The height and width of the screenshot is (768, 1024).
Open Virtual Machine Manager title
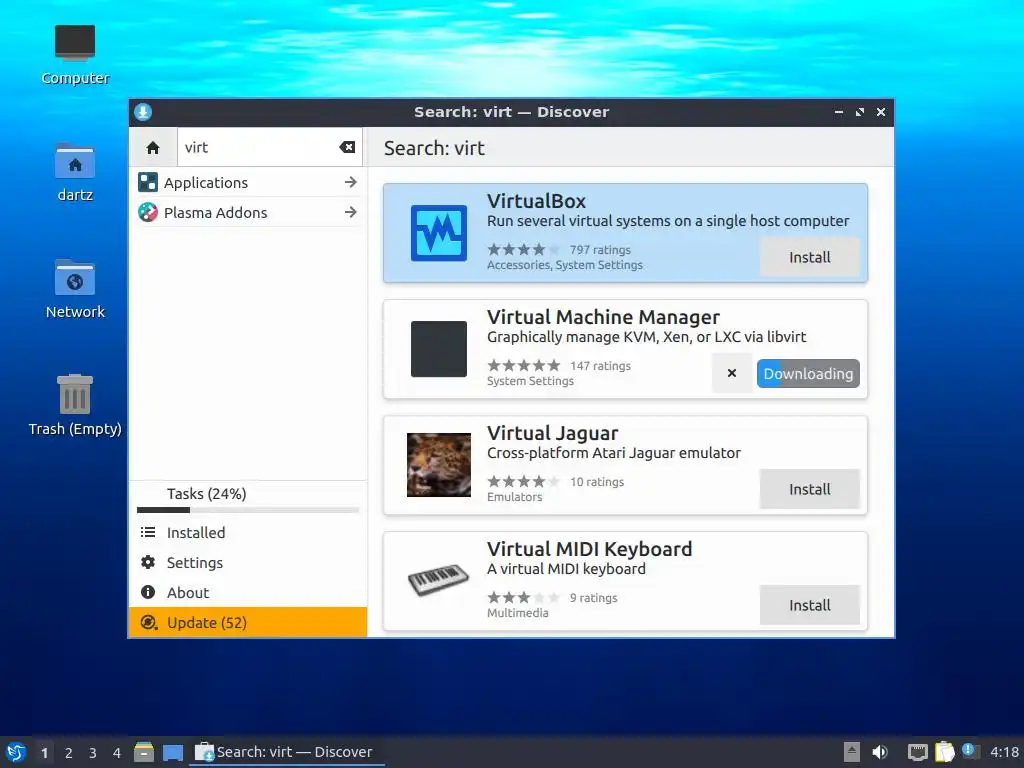[x=603, y=317]
